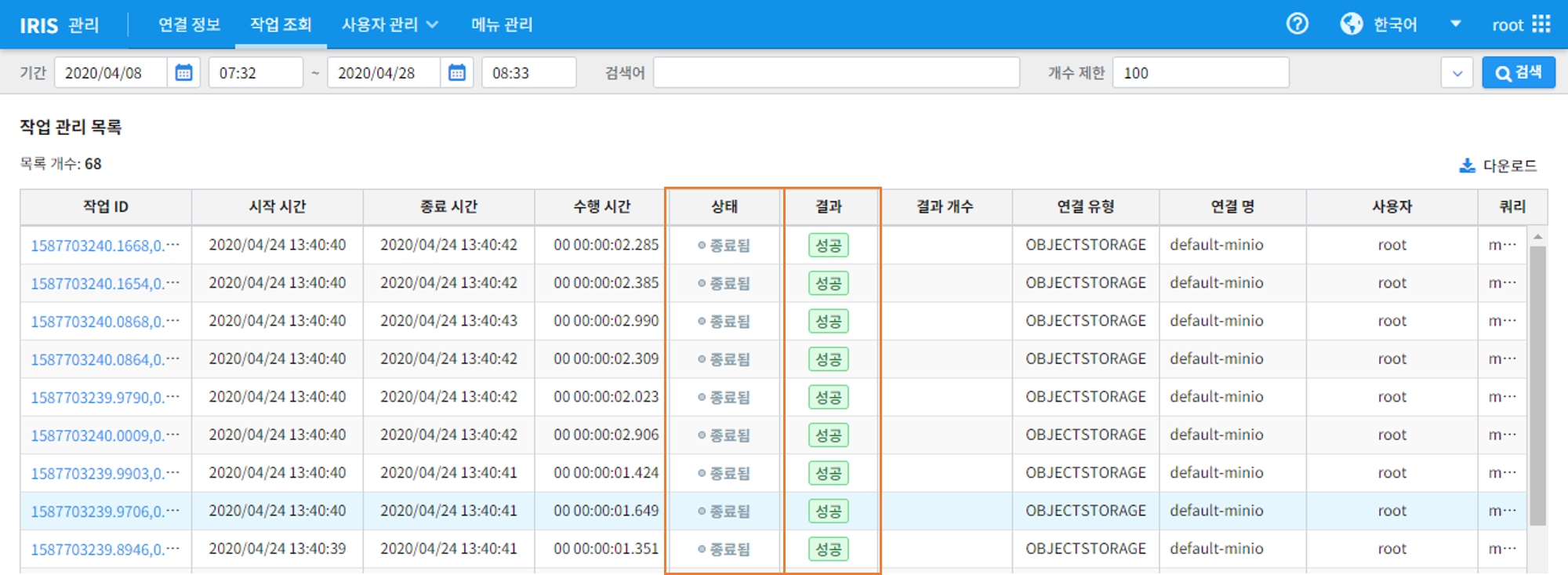Image resolution: width=1568 pixels, height=575 pixels.
Task: Click default-minio in the 1587703239.9903 row
Action: [x=1217, y=473]
